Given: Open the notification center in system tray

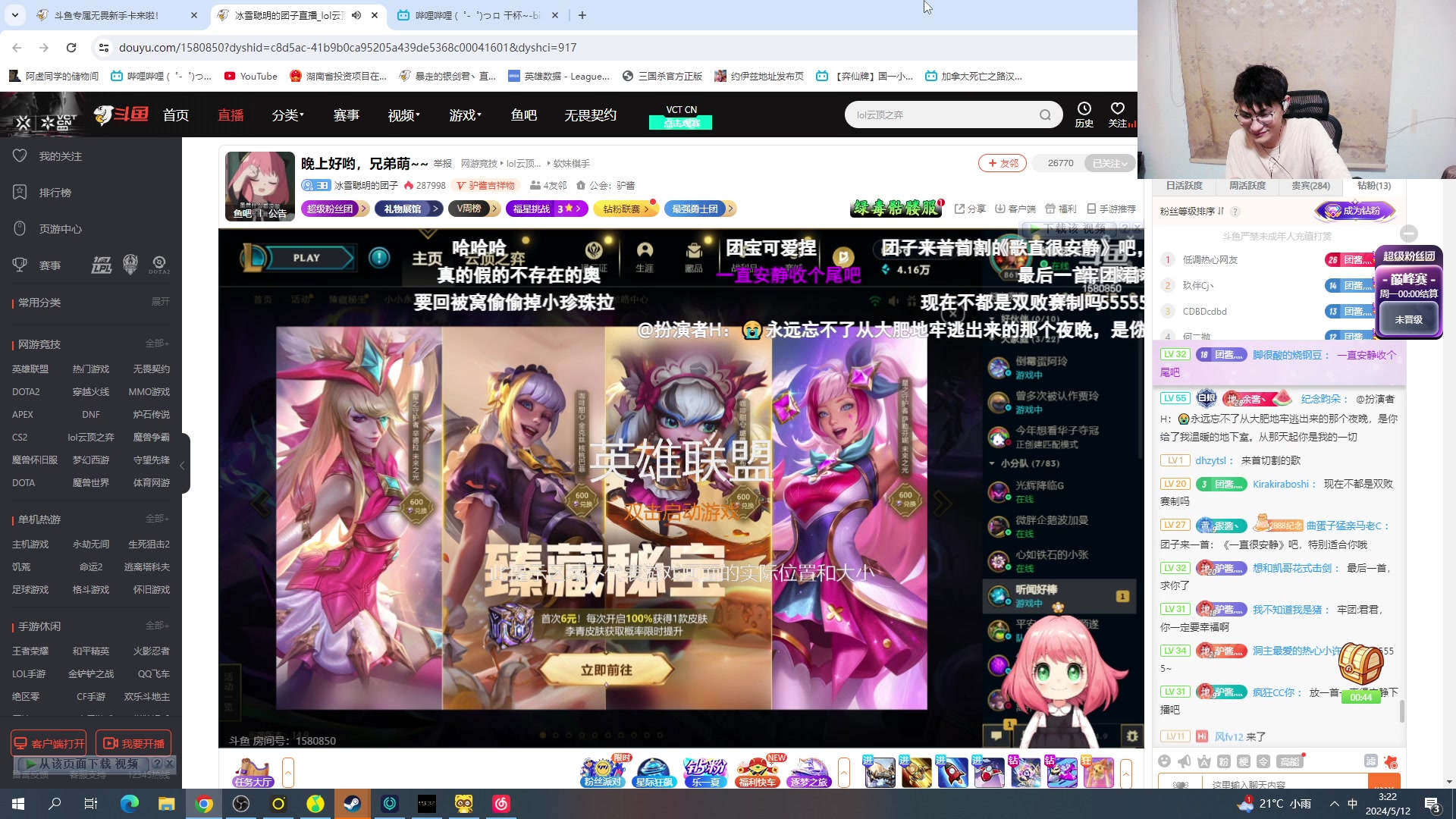Looking at the screenshot, I should (1432, 804).
